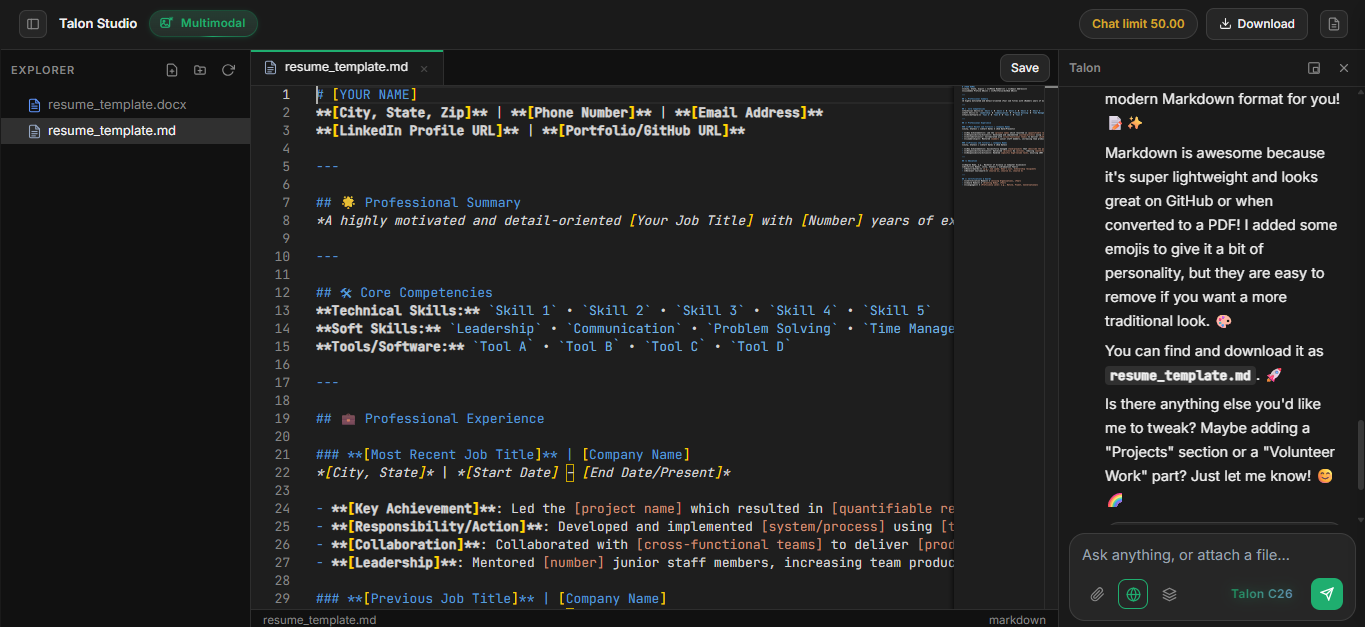Click line number 7 in the gutter
Viewport: 1365px width, 627px height.
pyautogui.click(x=286, y=203)
